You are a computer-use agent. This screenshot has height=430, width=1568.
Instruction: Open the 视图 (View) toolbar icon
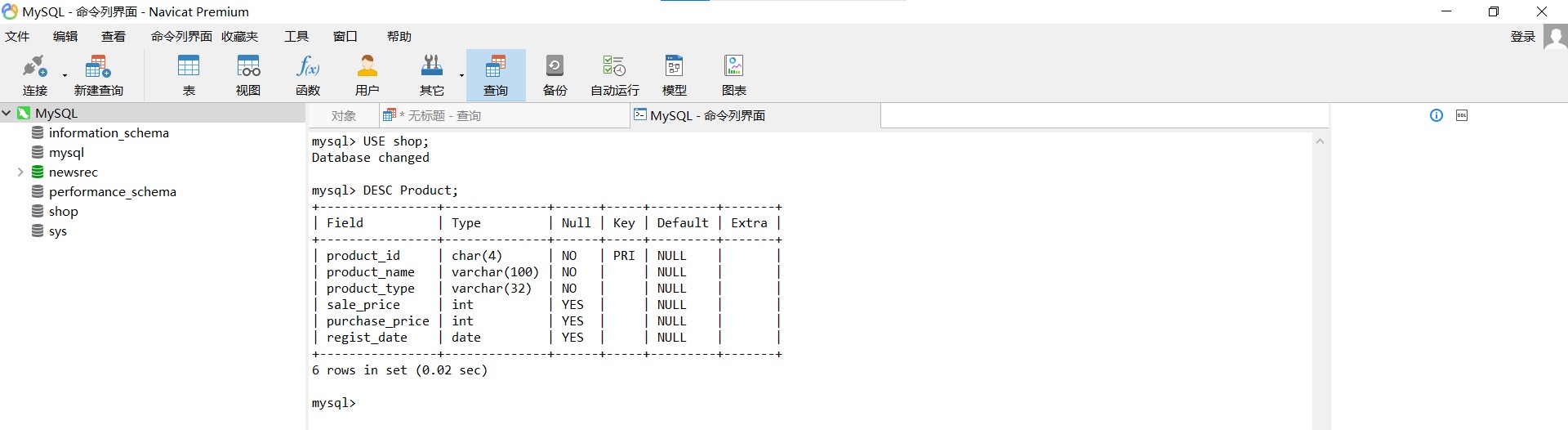point(248,76)
